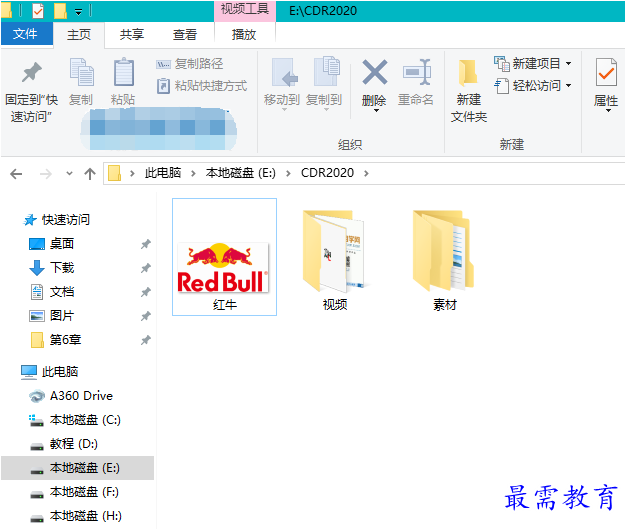
Task: Click Paste shortcut (粘贴快捷方式)
Action: [202, 86]
